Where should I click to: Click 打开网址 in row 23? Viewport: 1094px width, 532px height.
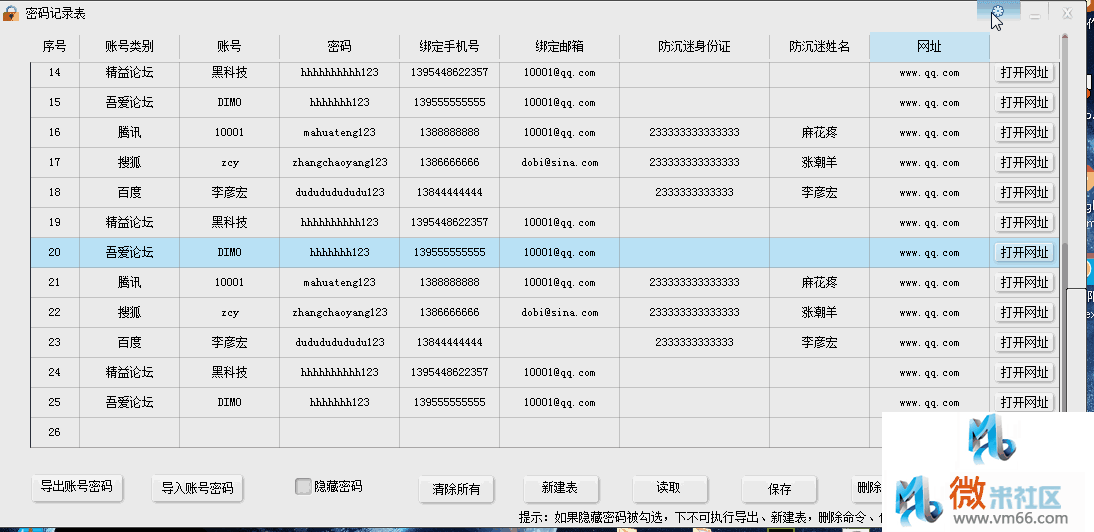[1024, 342]
